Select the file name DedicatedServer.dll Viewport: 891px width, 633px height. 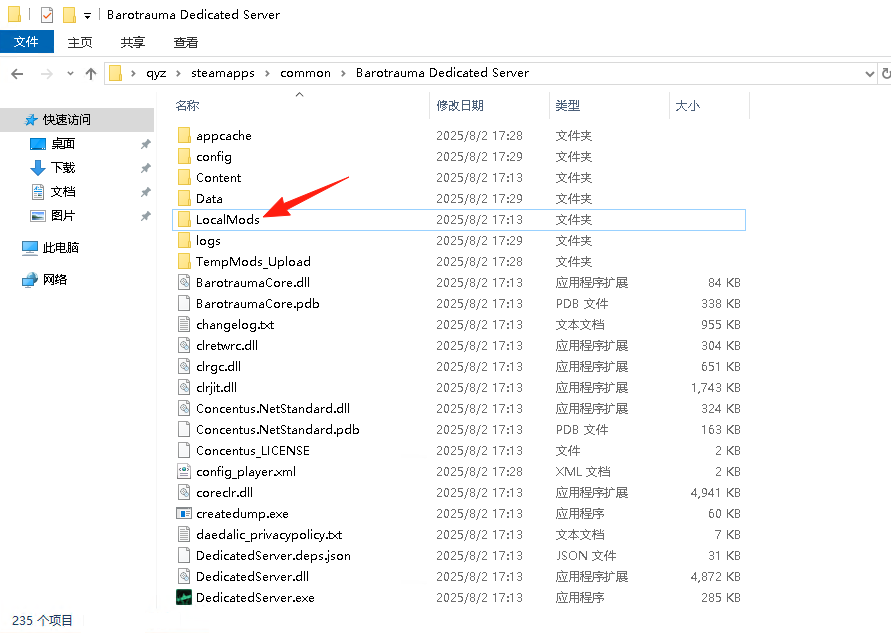coord(252,577)
